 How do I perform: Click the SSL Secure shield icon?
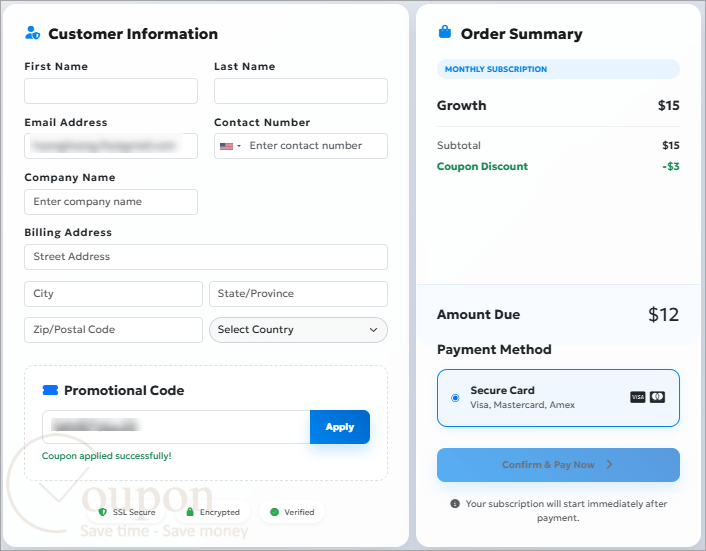(x=102, y=512)
